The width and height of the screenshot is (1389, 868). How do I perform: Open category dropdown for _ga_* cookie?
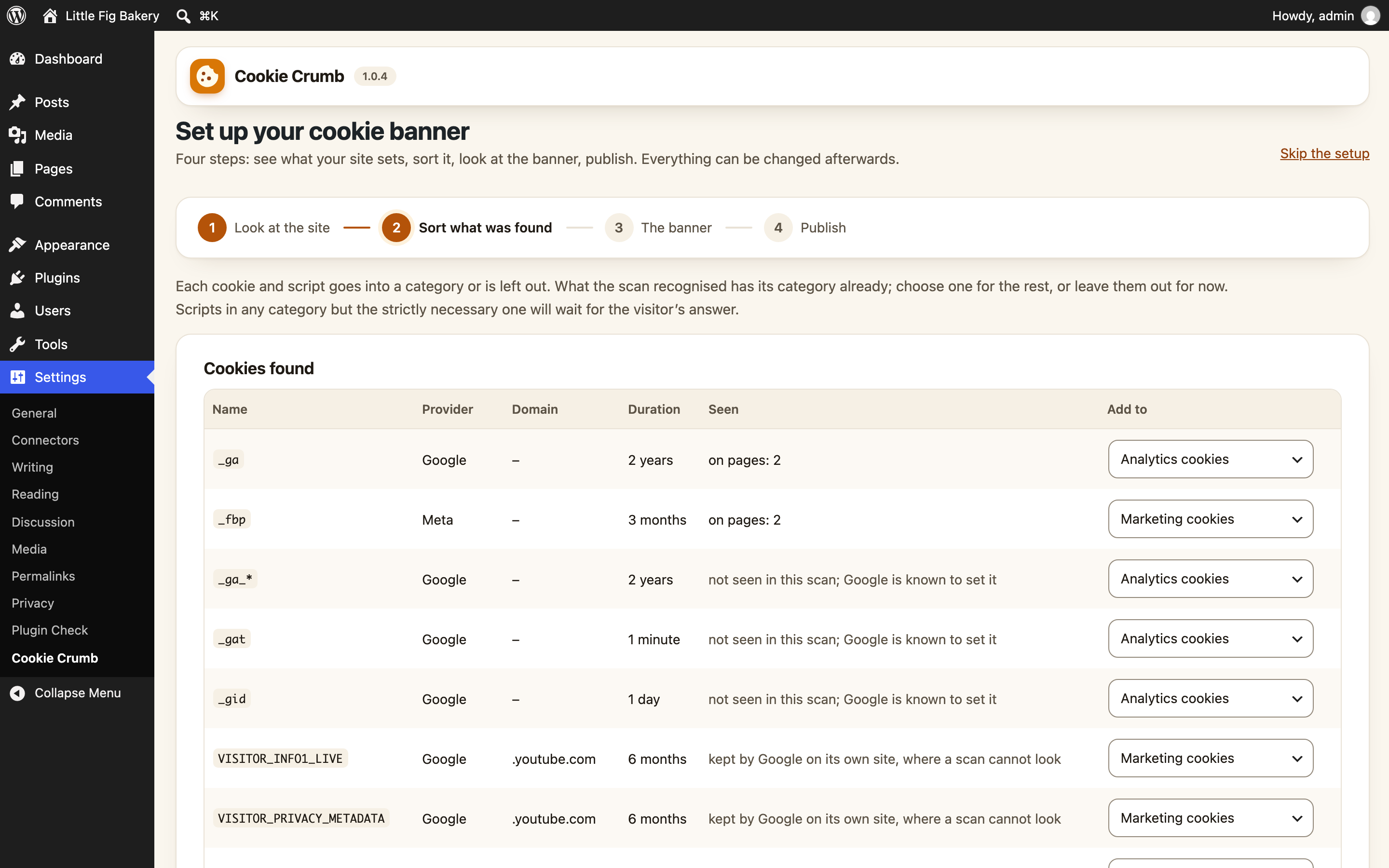click(1211, 579)
